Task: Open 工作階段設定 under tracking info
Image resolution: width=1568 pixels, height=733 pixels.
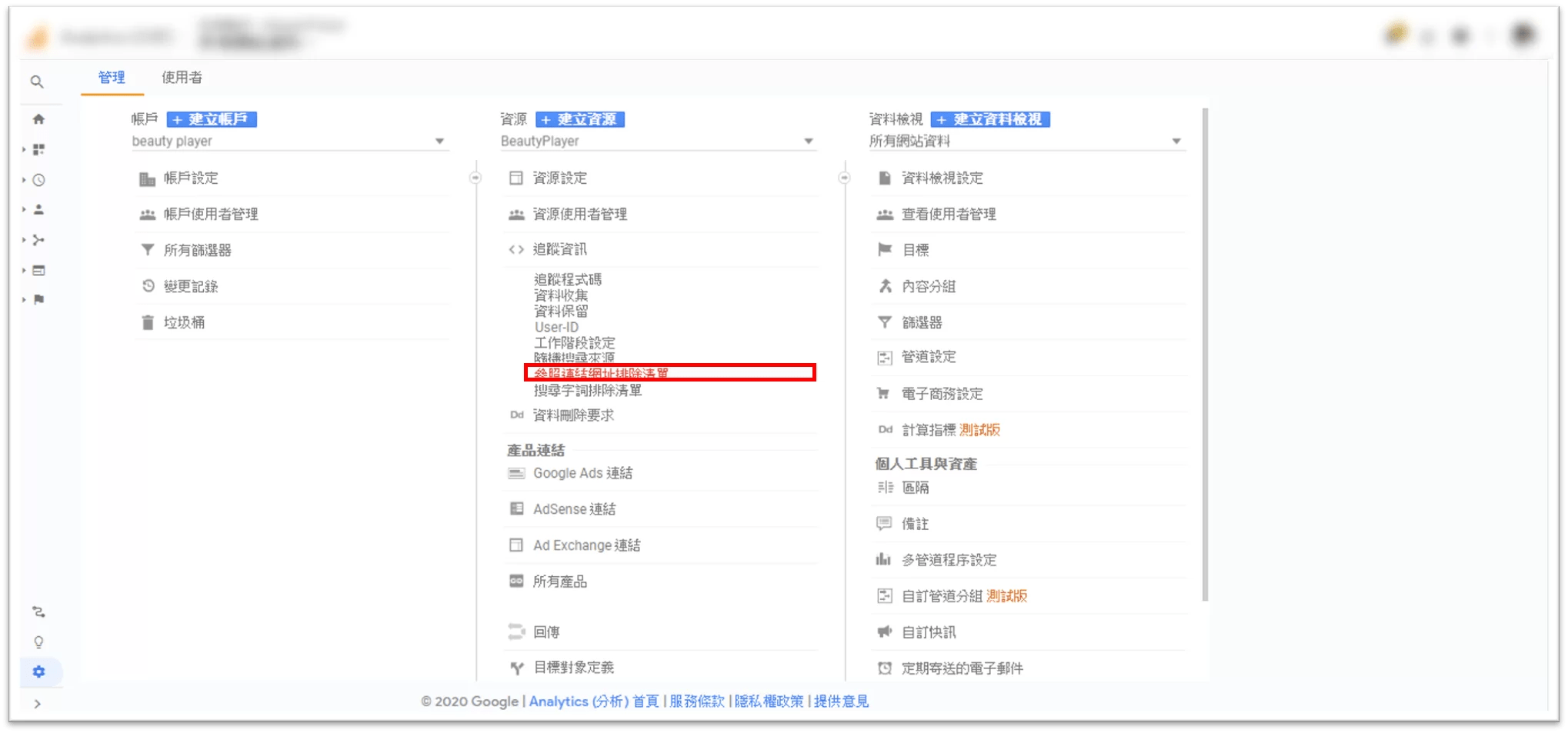Action: [575, 342]
